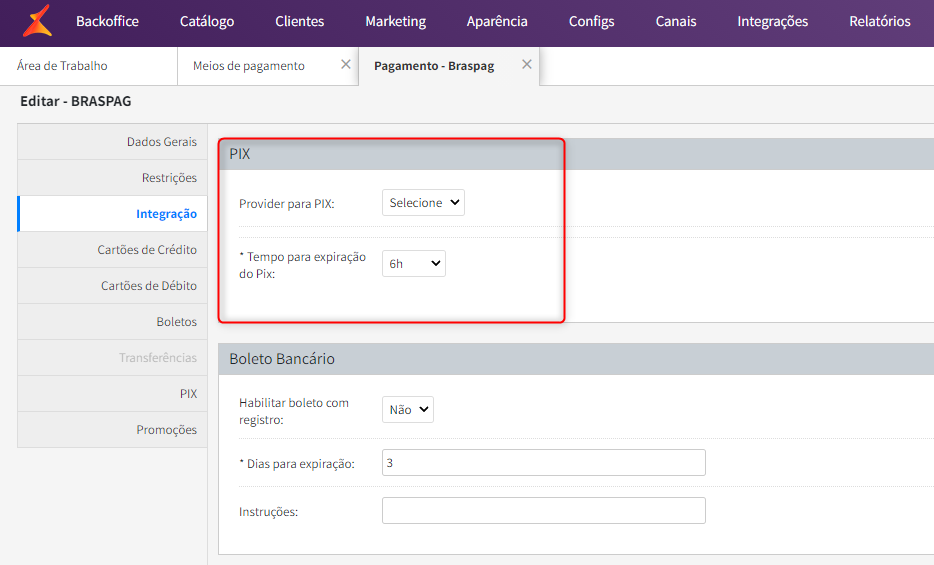
Task: Open the Clientes menu
Action: (x=300, y=21)
